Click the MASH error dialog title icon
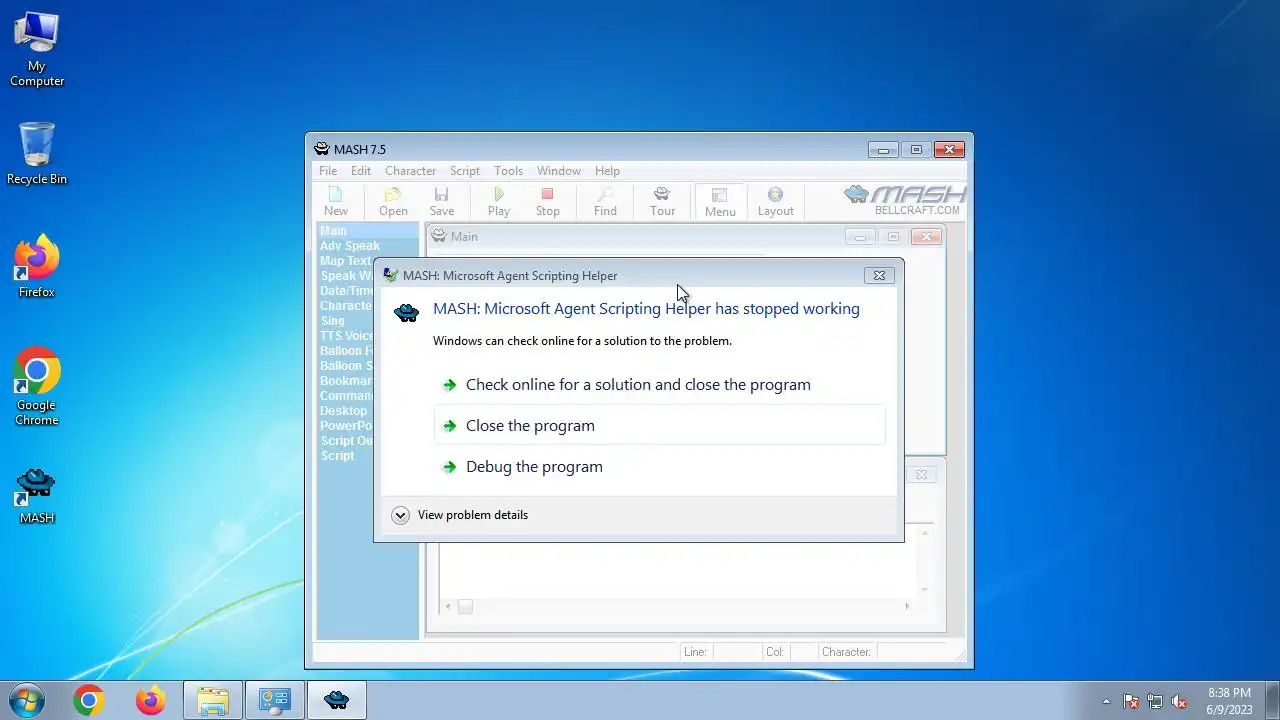The image size is (1280, 720). point(390,275)
